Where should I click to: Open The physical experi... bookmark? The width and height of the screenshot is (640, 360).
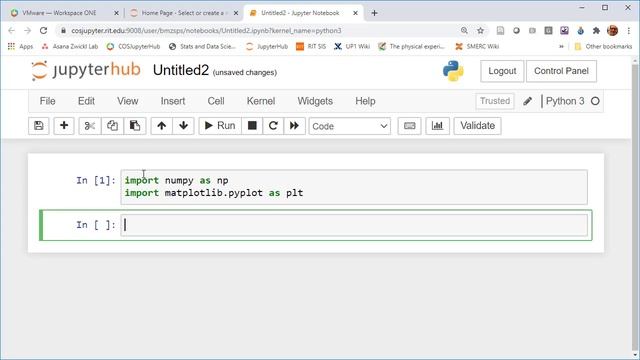click(411, 47)
